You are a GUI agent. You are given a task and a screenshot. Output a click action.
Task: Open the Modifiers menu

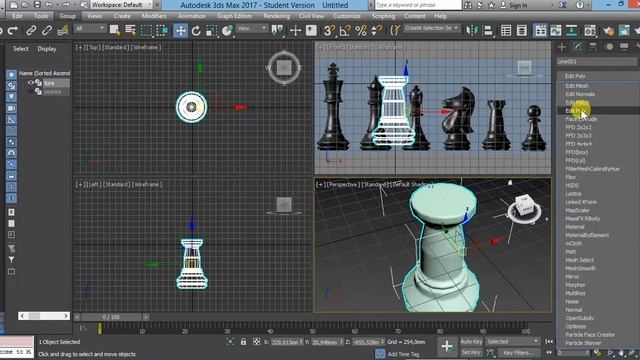[154, 16]
